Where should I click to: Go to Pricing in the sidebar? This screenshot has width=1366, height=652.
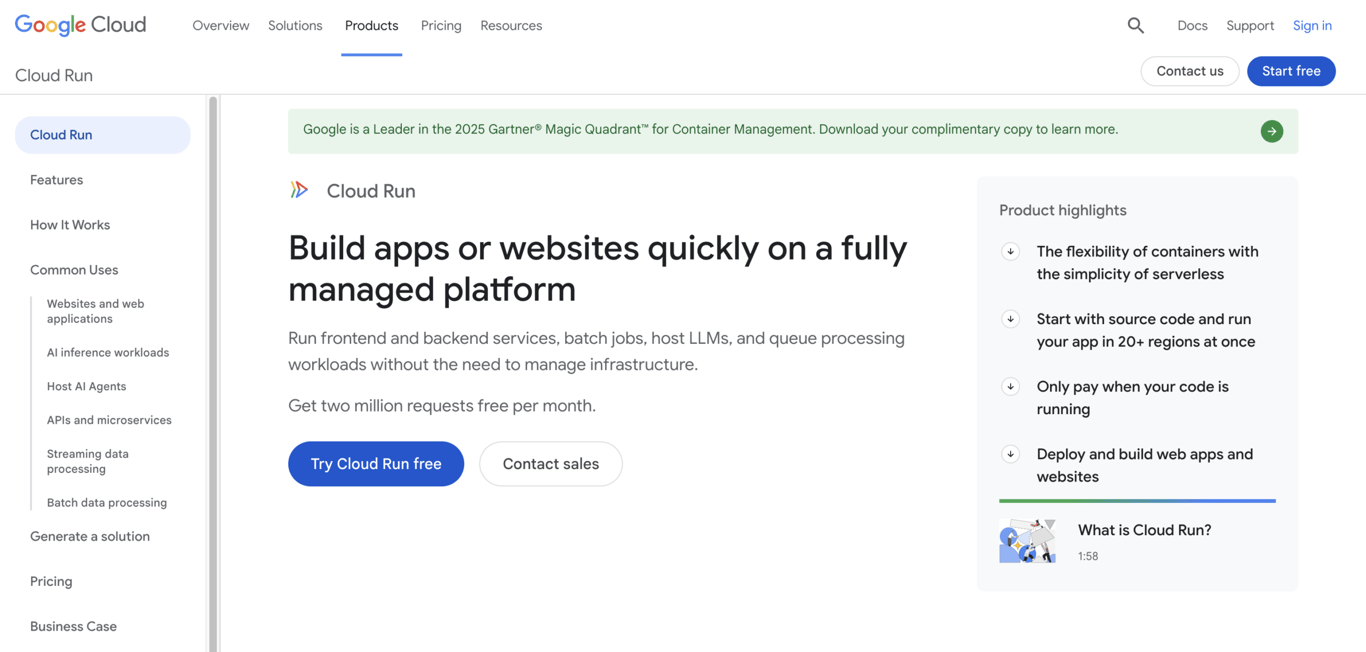(51, 581)
